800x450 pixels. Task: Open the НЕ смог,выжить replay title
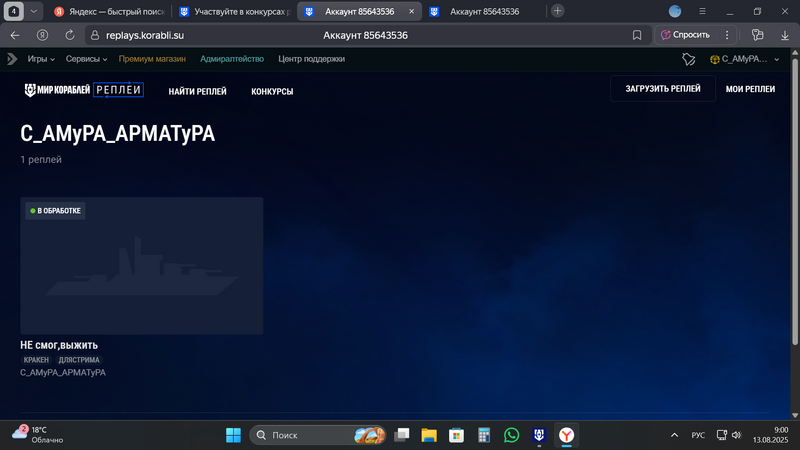(x=59, y=345)
